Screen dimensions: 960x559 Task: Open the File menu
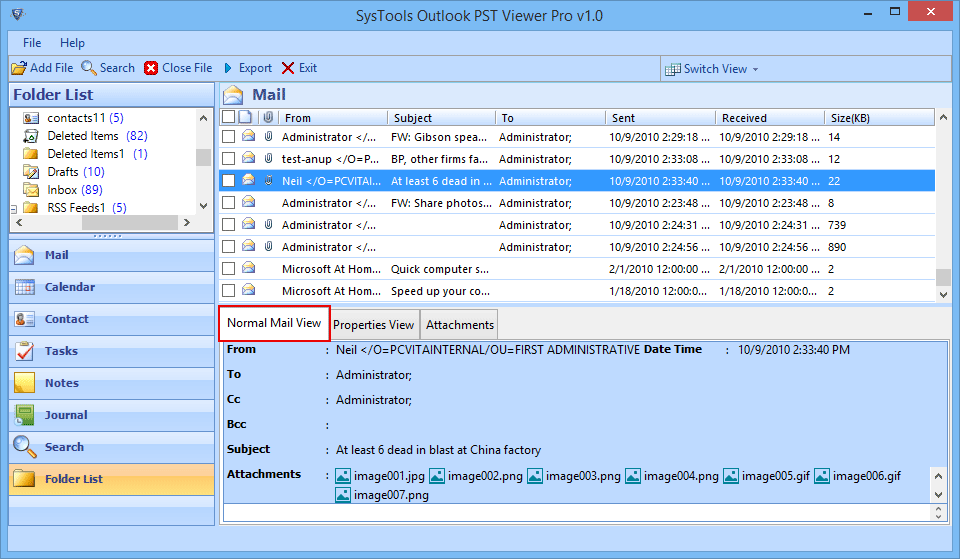[x=32, y=43]
